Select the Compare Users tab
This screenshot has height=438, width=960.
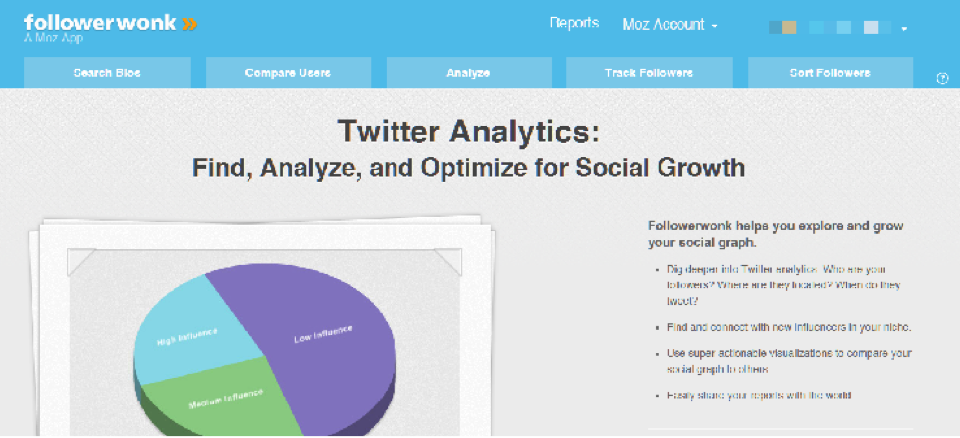[288, 73]
